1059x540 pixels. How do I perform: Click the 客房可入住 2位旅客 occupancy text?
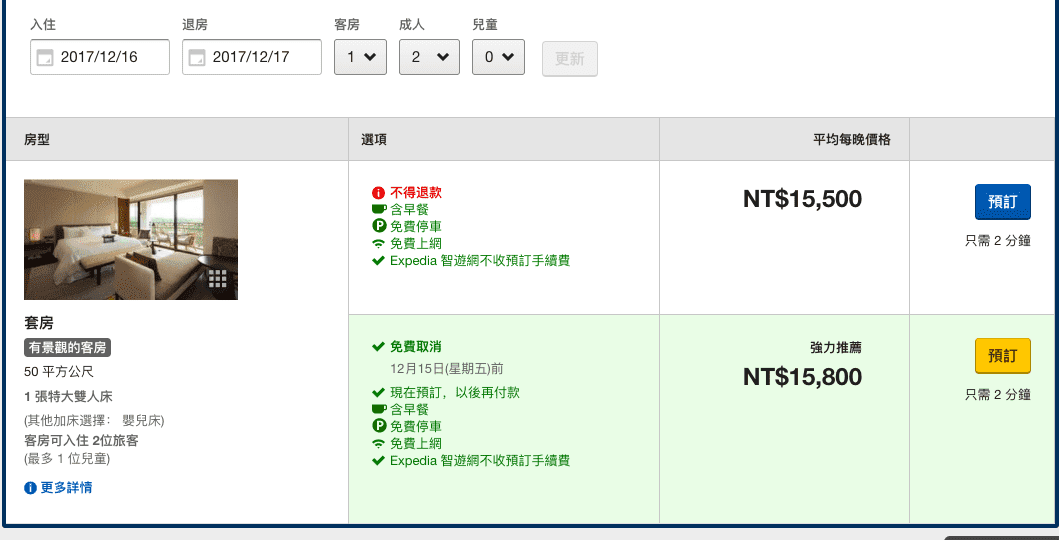(x=81, y=441)
